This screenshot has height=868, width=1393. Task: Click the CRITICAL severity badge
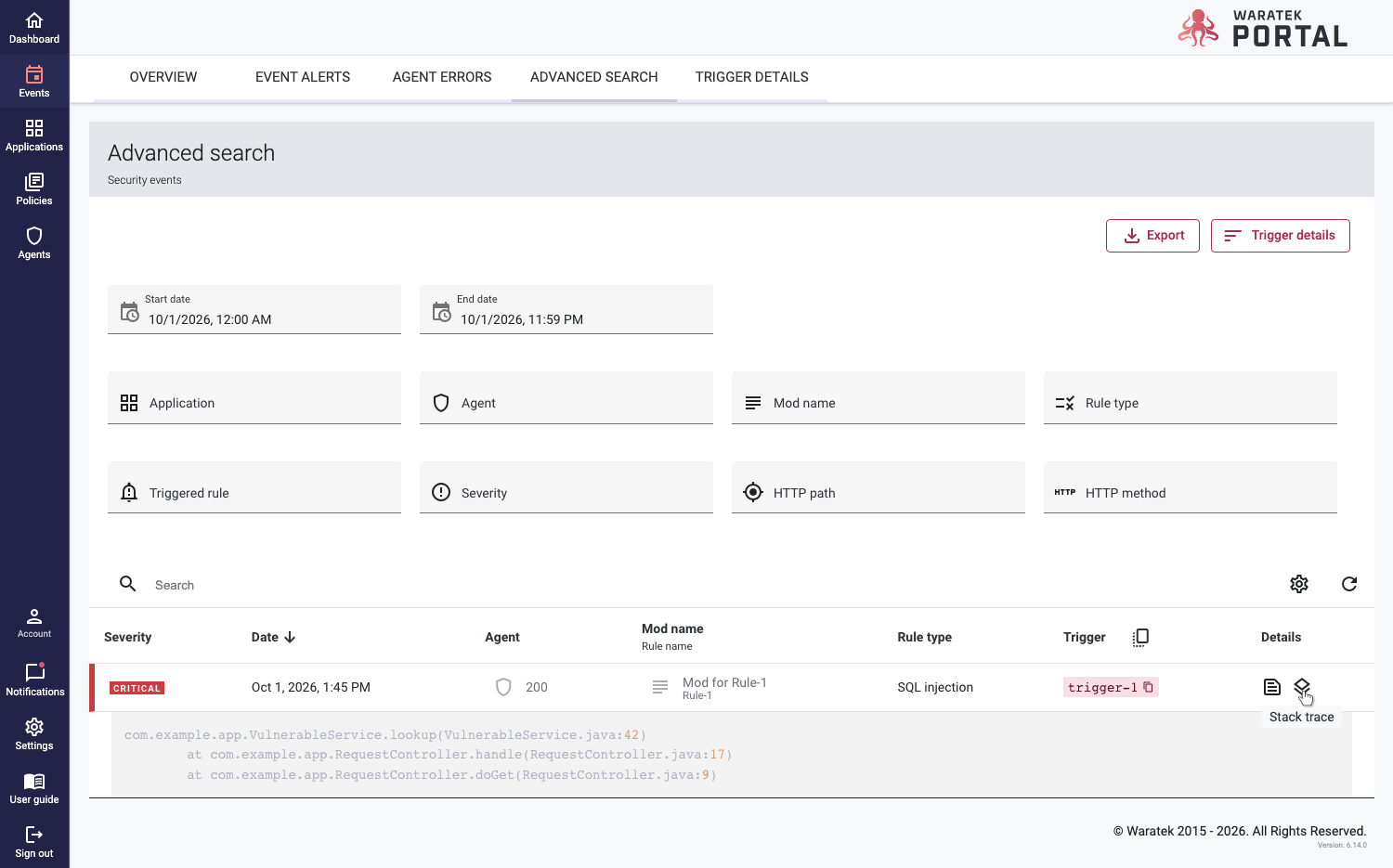137,688
